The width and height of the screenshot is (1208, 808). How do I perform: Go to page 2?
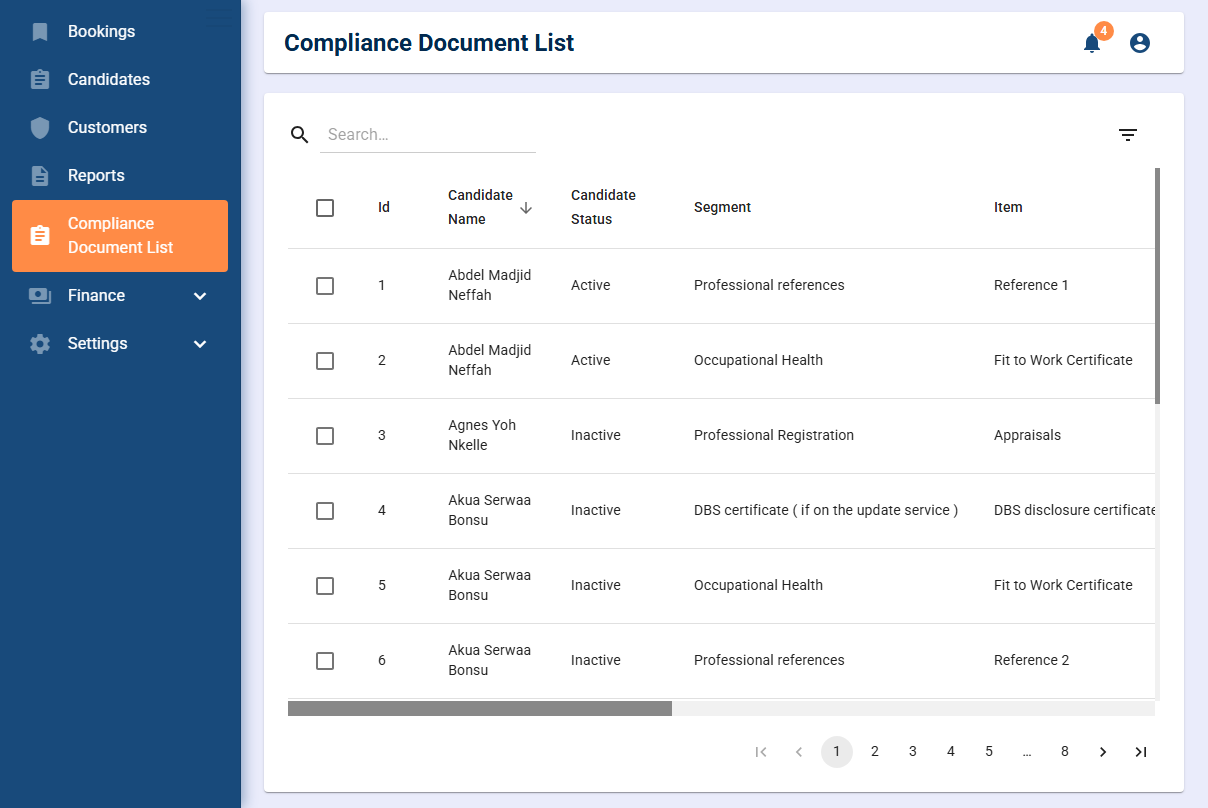point(875,752)
